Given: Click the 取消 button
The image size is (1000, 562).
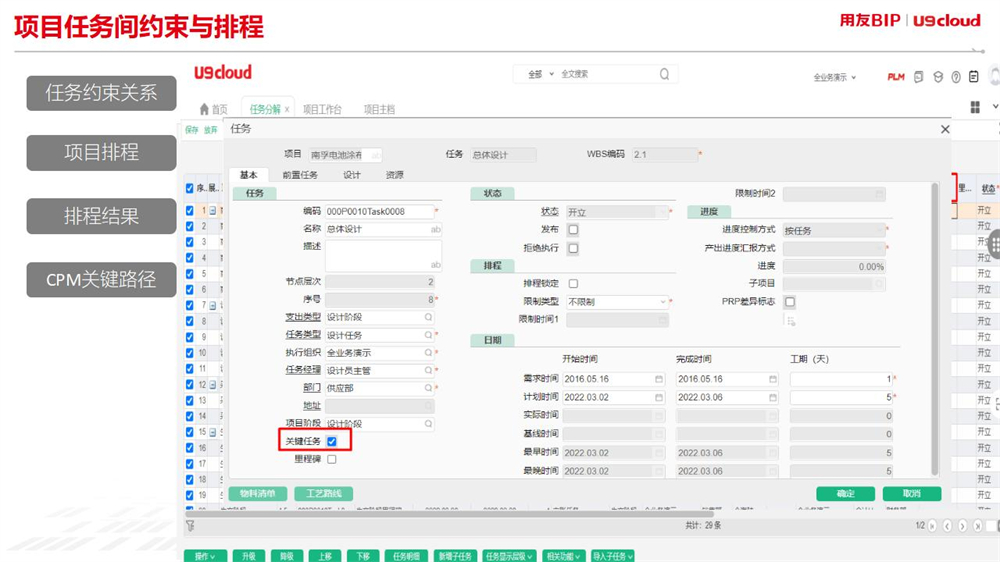Looking at the screenshot, I should tap(911, 494).
